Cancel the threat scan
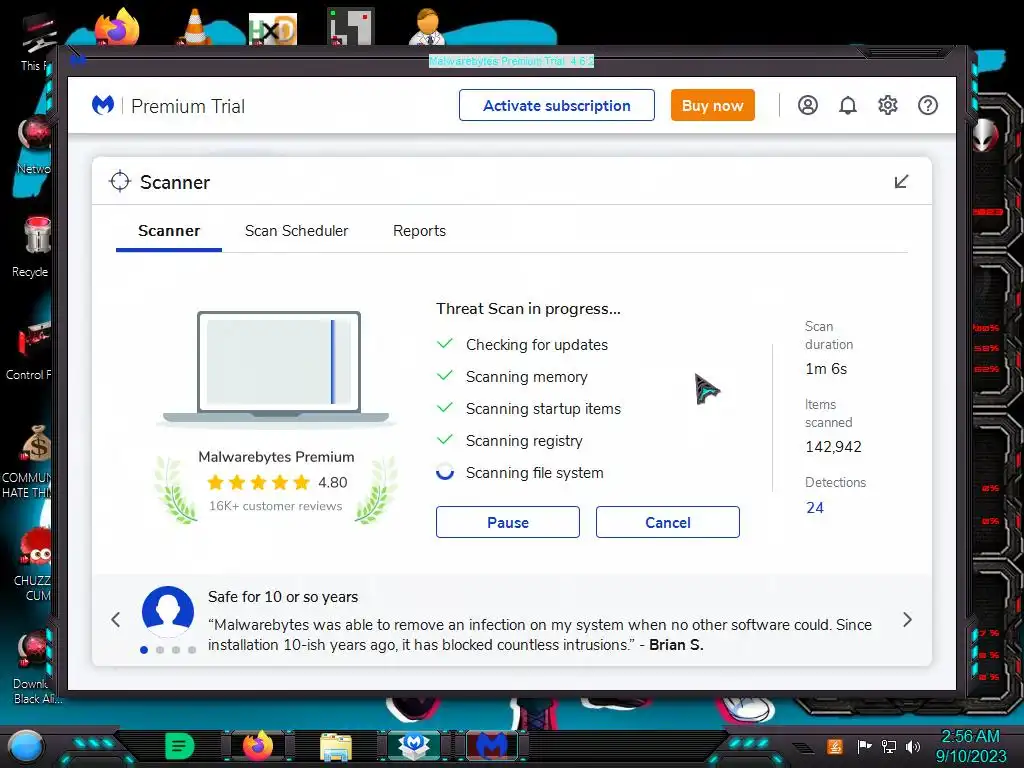Viewport: 1024px width, 768px height. click(x=667, y=522)
